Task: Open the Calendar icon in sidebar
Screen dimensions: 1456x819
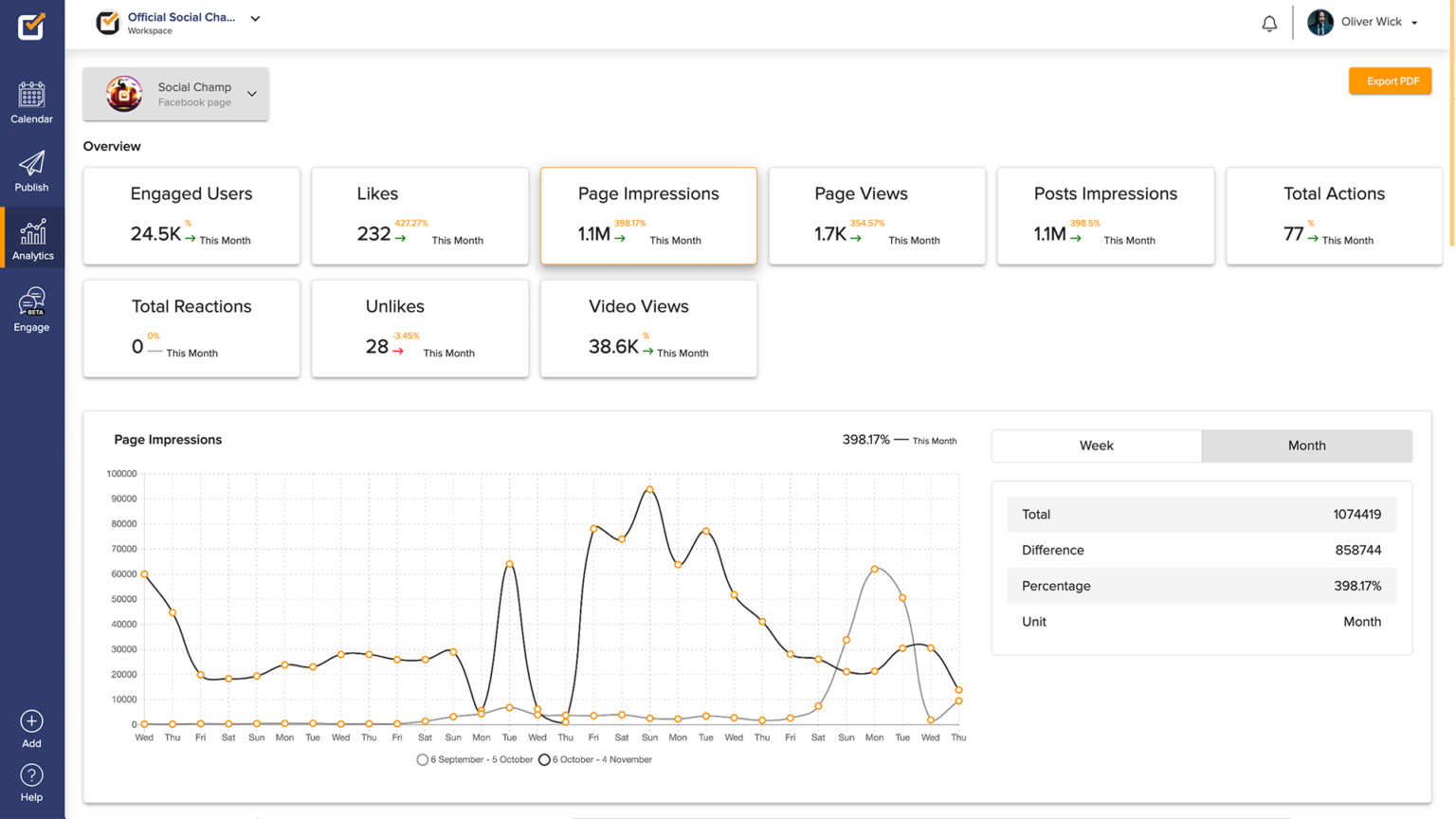Action: coord(31,96)
